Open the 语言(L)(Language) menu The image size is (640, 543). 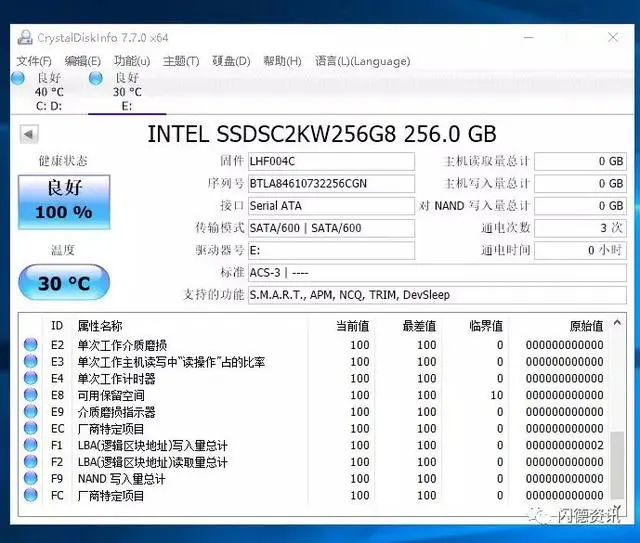click(348, 61)
